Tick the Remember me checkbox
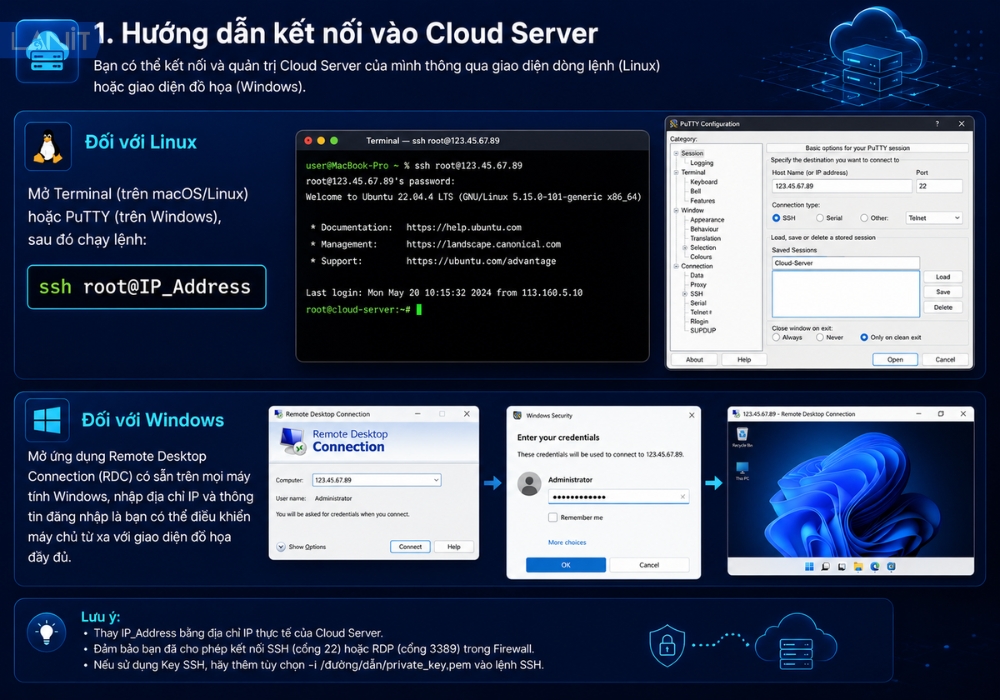Screen dimensions: 1000x700 (553, 518)
